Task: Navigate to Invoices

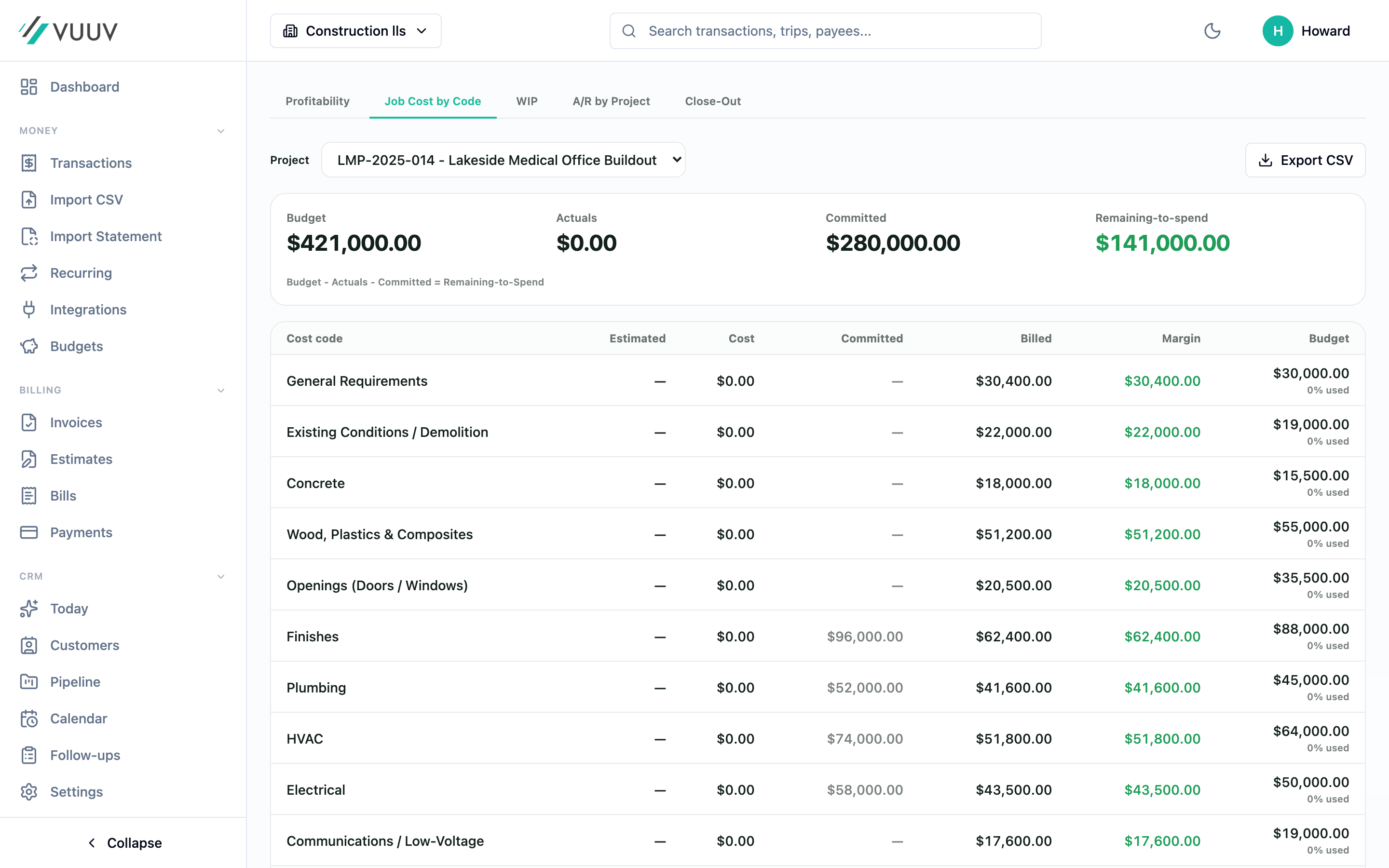Action: 76,422
